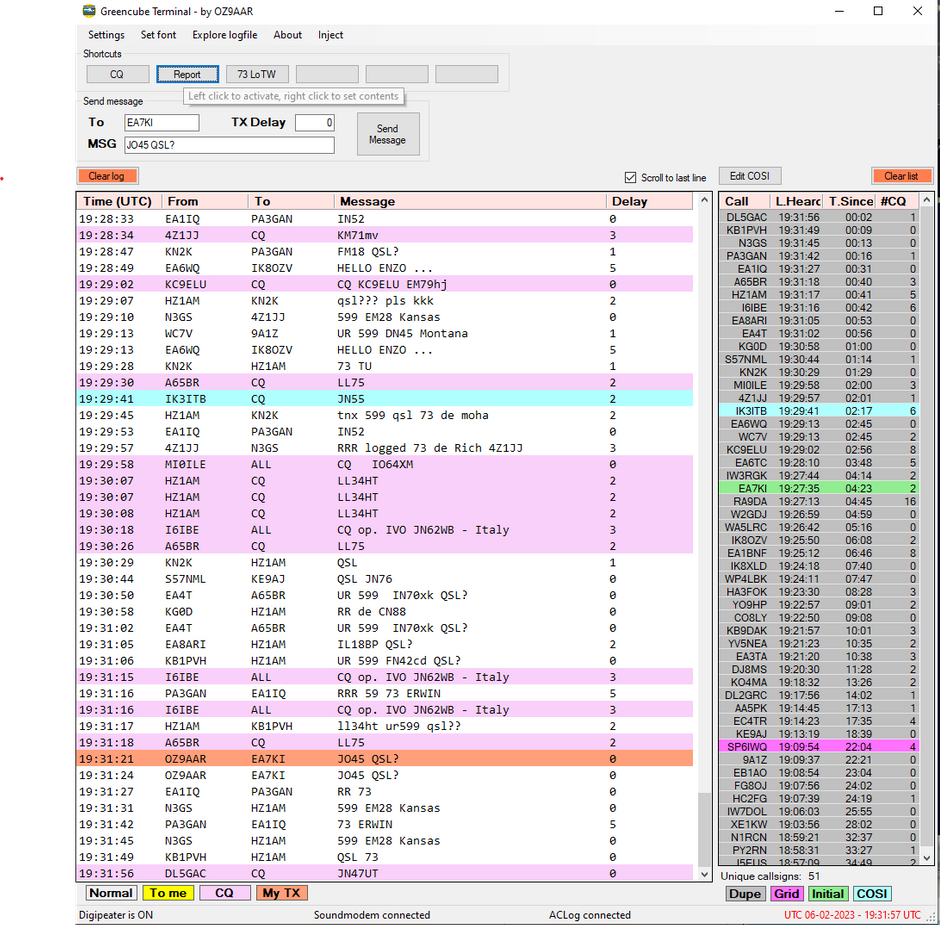
Task: Select the orange OZ9AAR 19:31:21 log row
Action: pos(385,759)
